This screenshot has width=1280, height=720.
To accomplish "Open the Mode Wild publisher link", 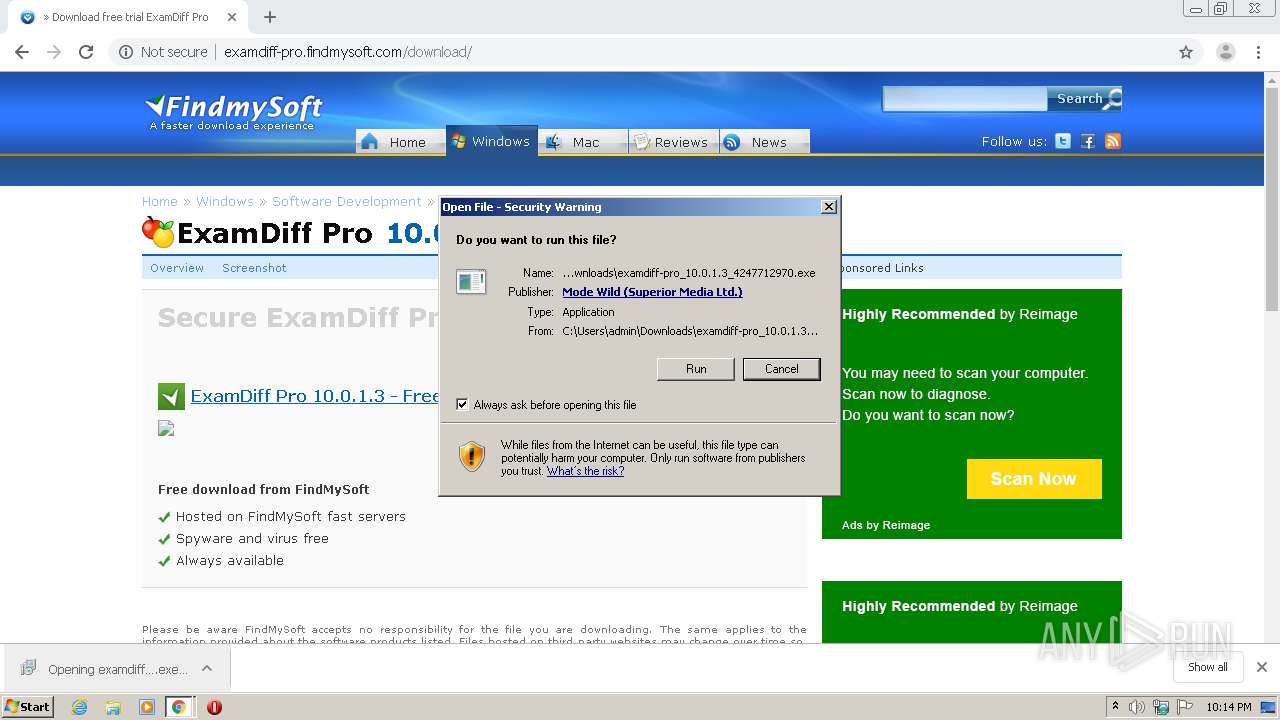I will tap(652, 292).
